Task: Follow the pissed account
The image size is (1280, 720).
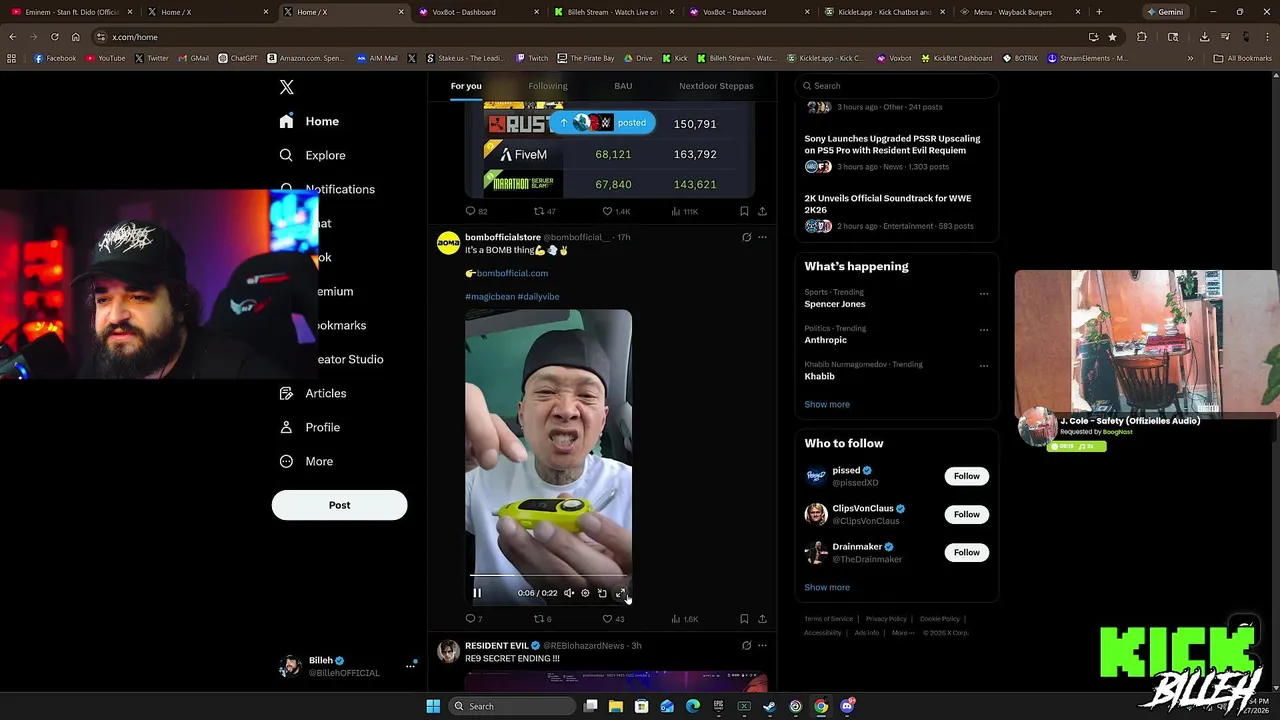Action: point(966,476)
